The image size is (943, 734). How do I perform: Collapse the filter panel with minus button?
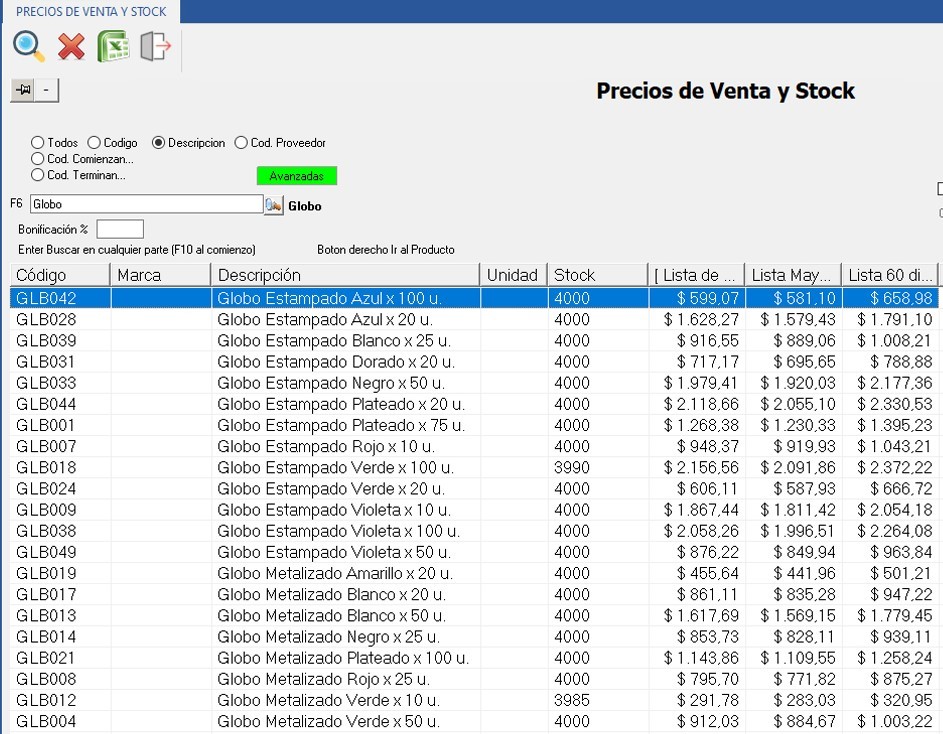(47, 90)
